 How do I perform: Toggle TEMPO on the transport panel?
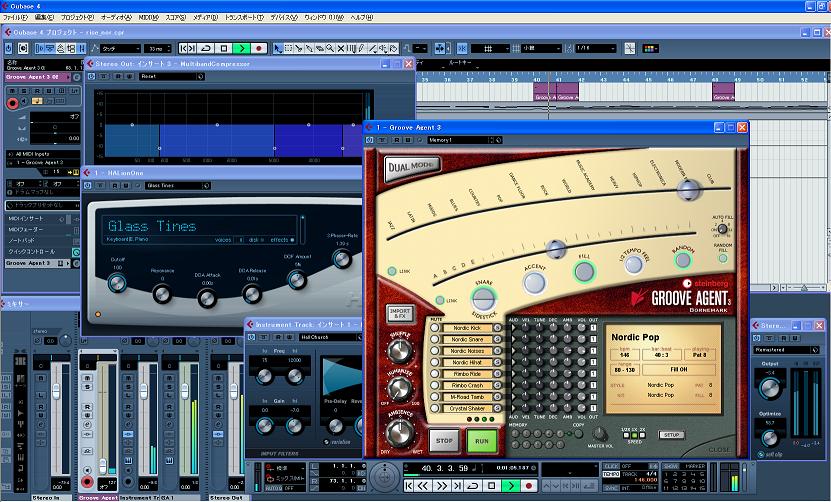pyautogui.click(x=611, y=473)
